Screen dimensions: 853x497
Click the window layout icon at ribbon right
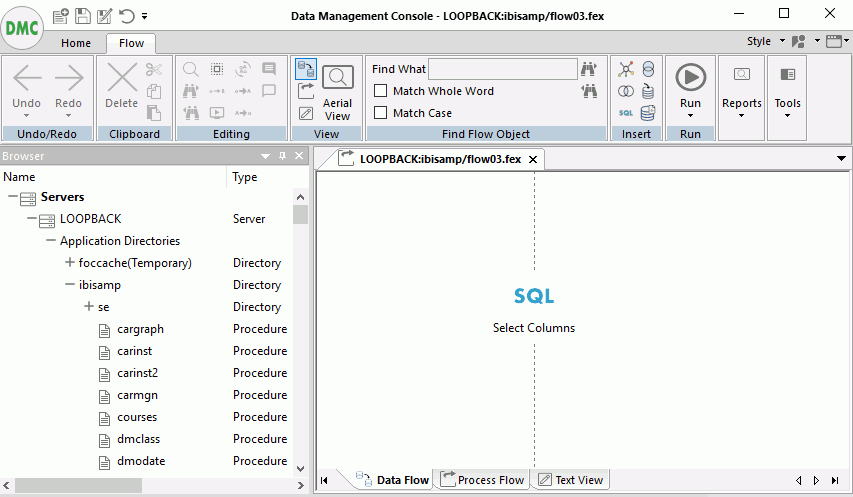click(834, 41)
